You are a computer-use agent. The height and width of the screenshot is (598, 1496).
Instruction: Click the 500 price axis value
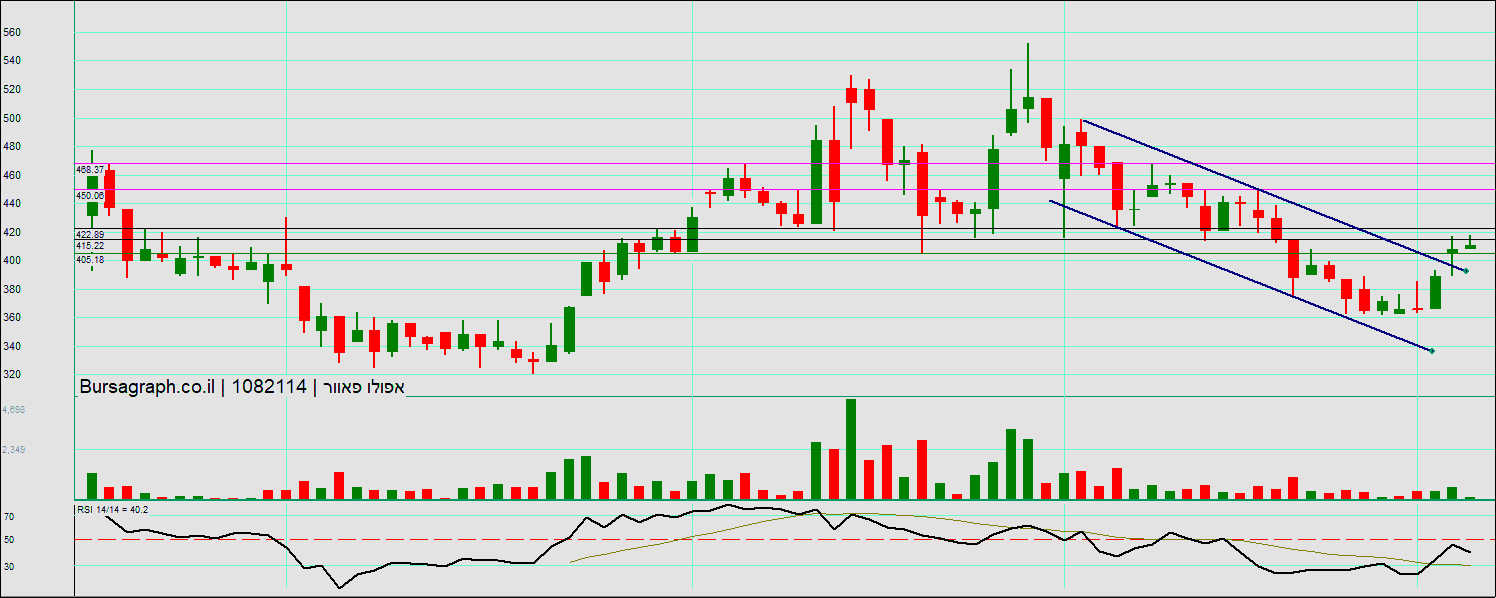[12, 118]
